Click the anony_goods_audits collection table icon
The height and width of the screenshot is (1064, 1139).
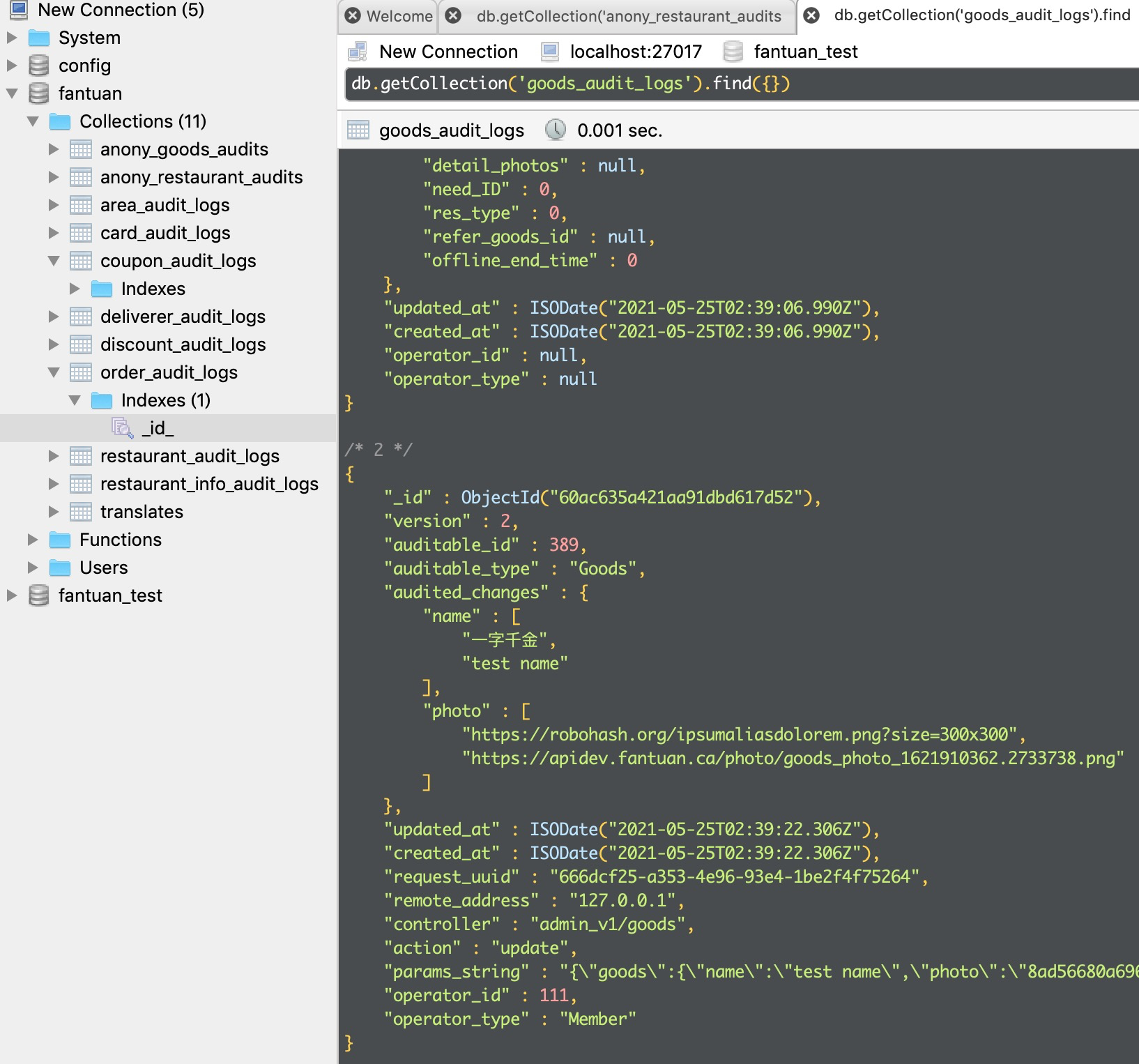point(81,149)
